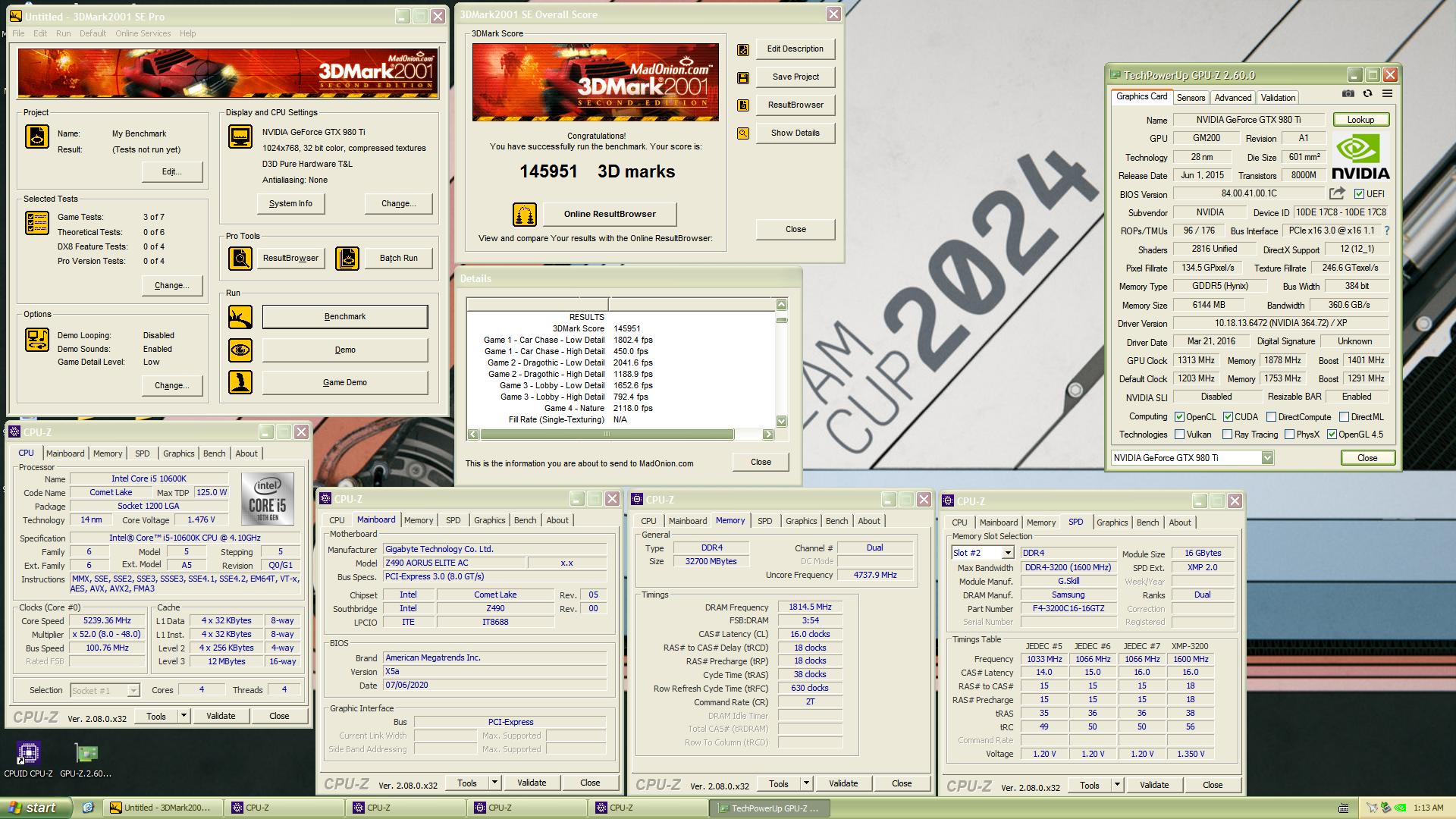Click GPU-Z refresh icon
The width and height of the screenshot is (1456, 819).
[1367, 93]
